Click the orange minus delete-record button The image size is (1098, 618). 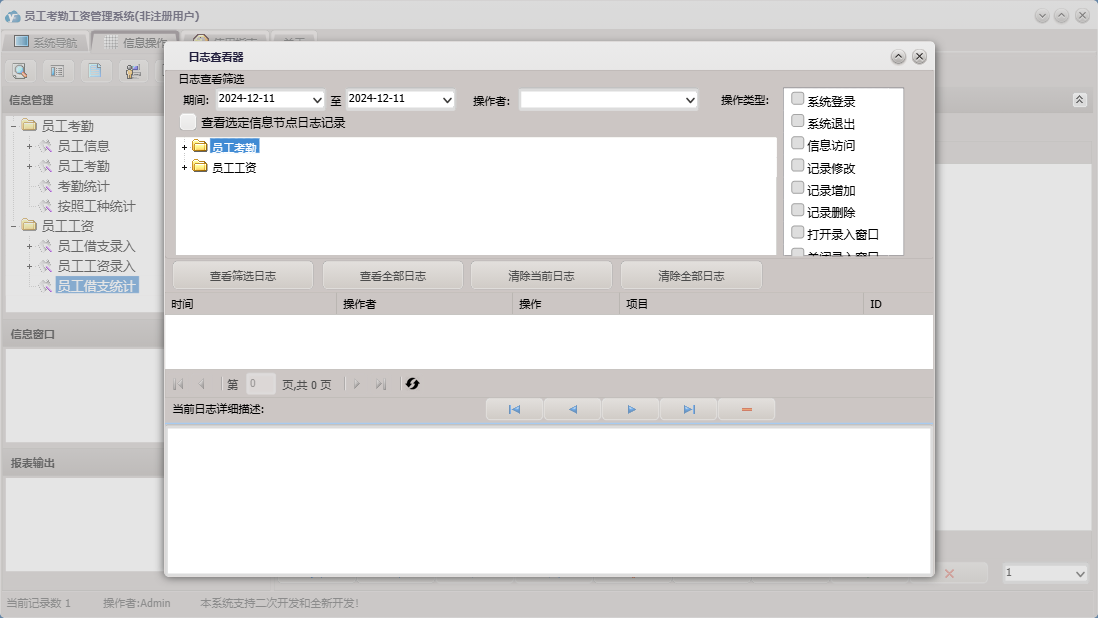746,409
